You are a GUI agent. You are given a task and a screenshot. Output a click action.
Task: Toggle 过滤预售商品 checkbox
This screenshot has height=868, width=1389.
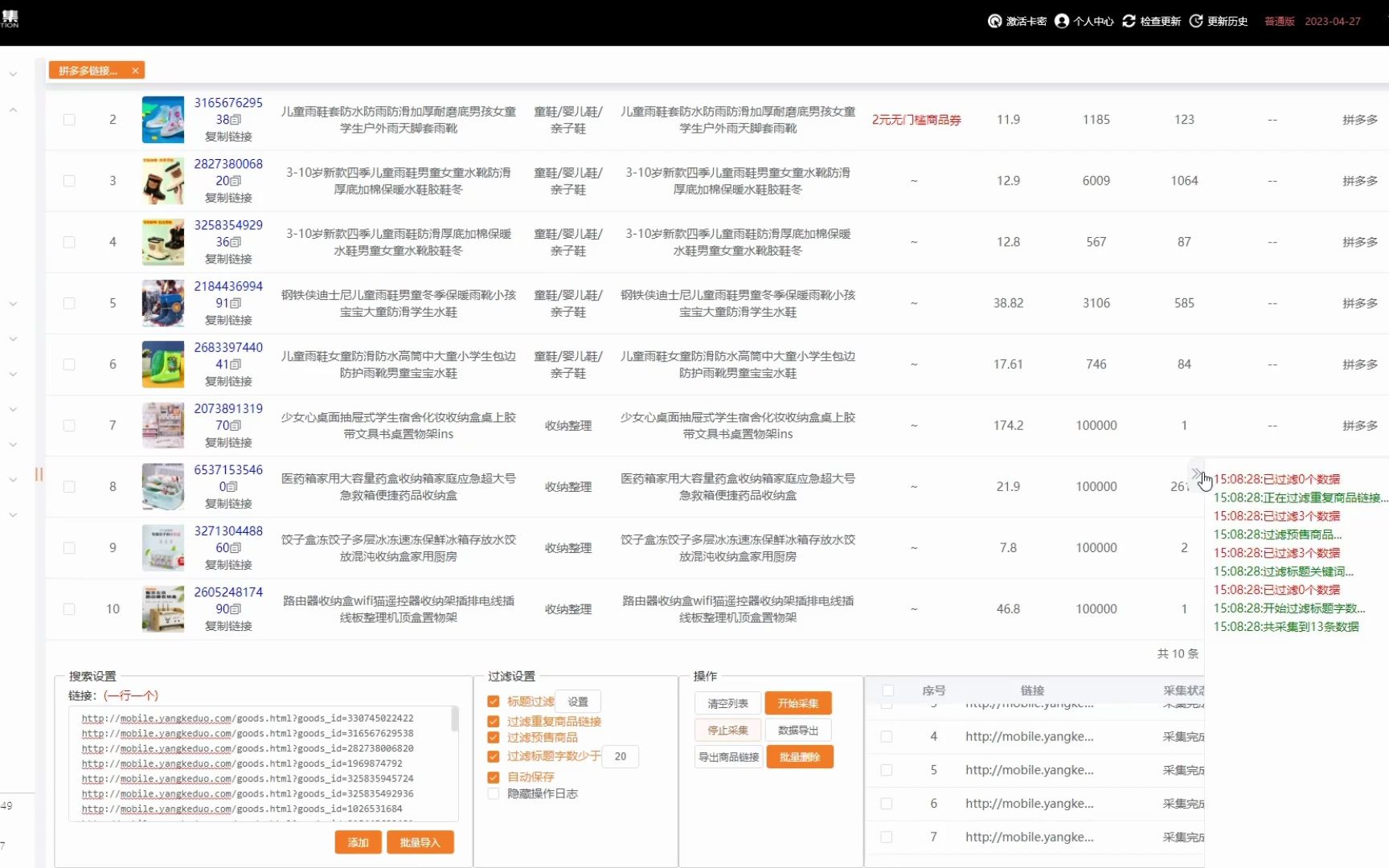click(494, 737)
